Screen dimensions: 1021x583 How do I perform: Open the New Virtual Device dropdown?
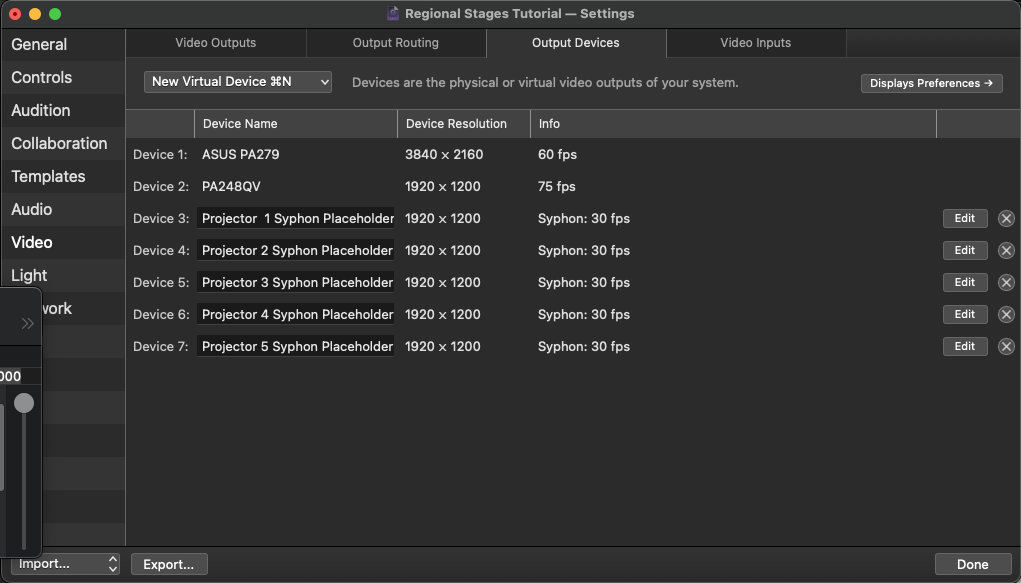pos(237,81)
